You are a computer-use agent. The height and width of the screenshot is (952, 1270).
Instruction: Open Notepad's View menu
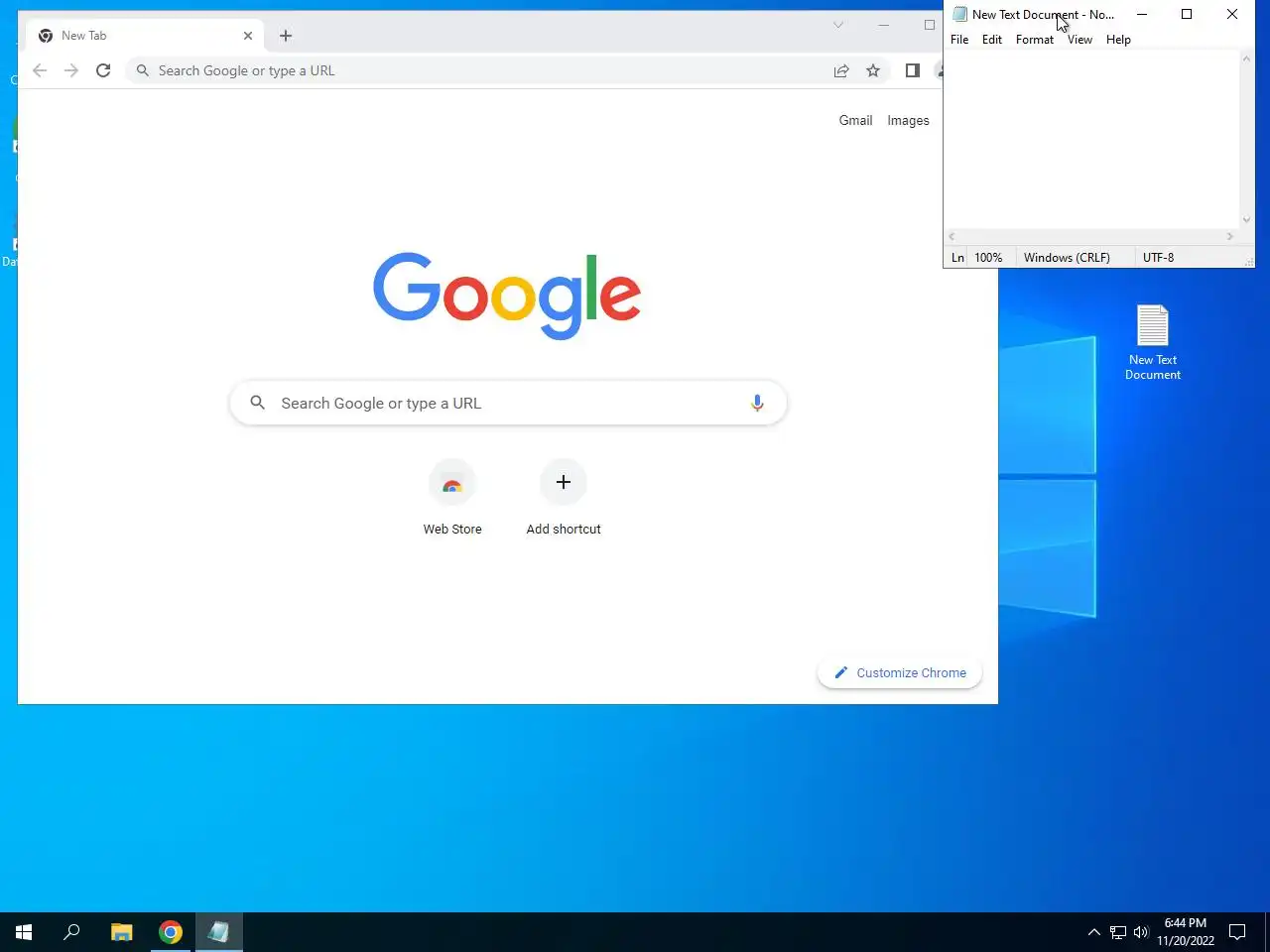pos(1079,40)
